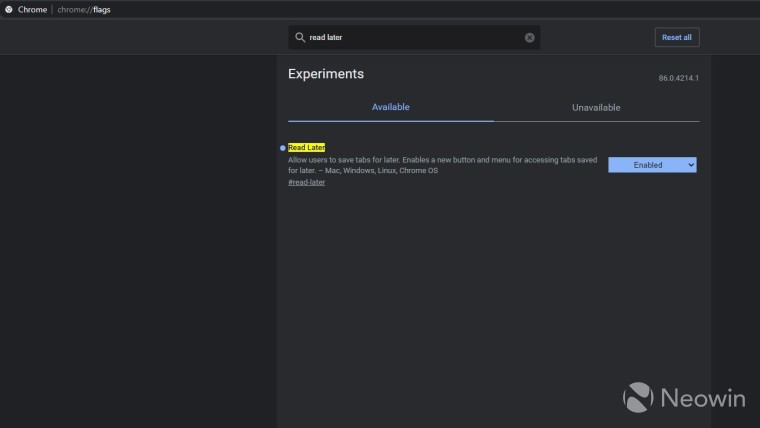Click the Experiments heading
This screenshot has width=760, height=428.
[x=326, y=74]
